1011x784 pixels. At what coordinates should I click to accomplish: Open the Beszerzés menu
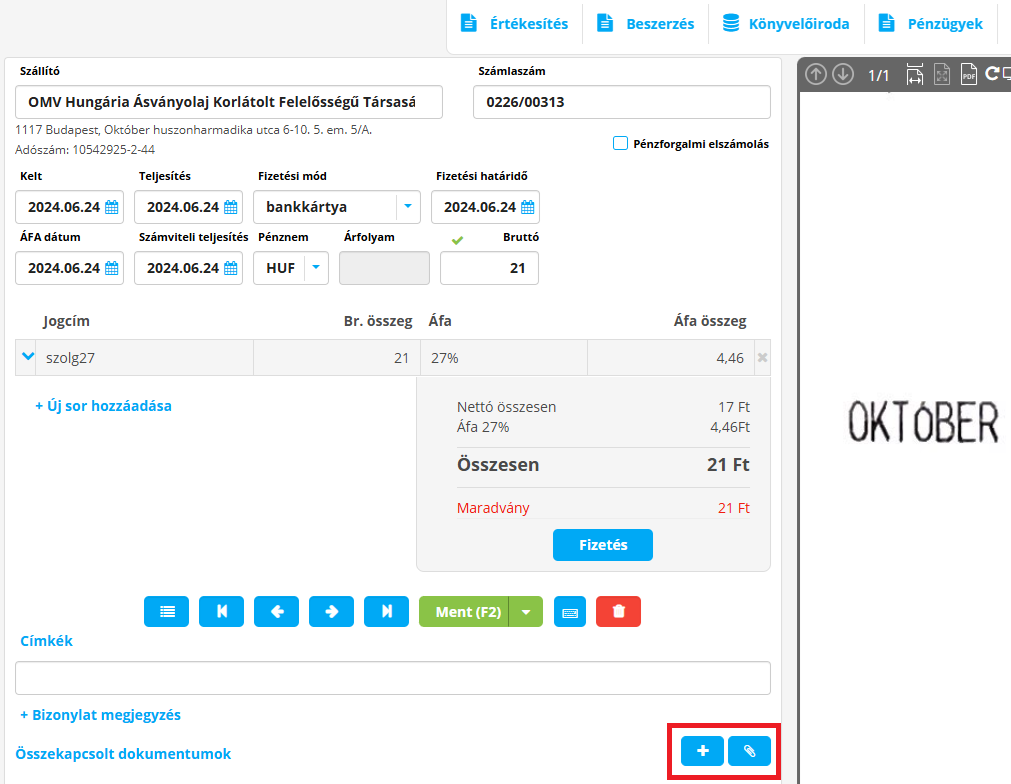coord(646,24)
